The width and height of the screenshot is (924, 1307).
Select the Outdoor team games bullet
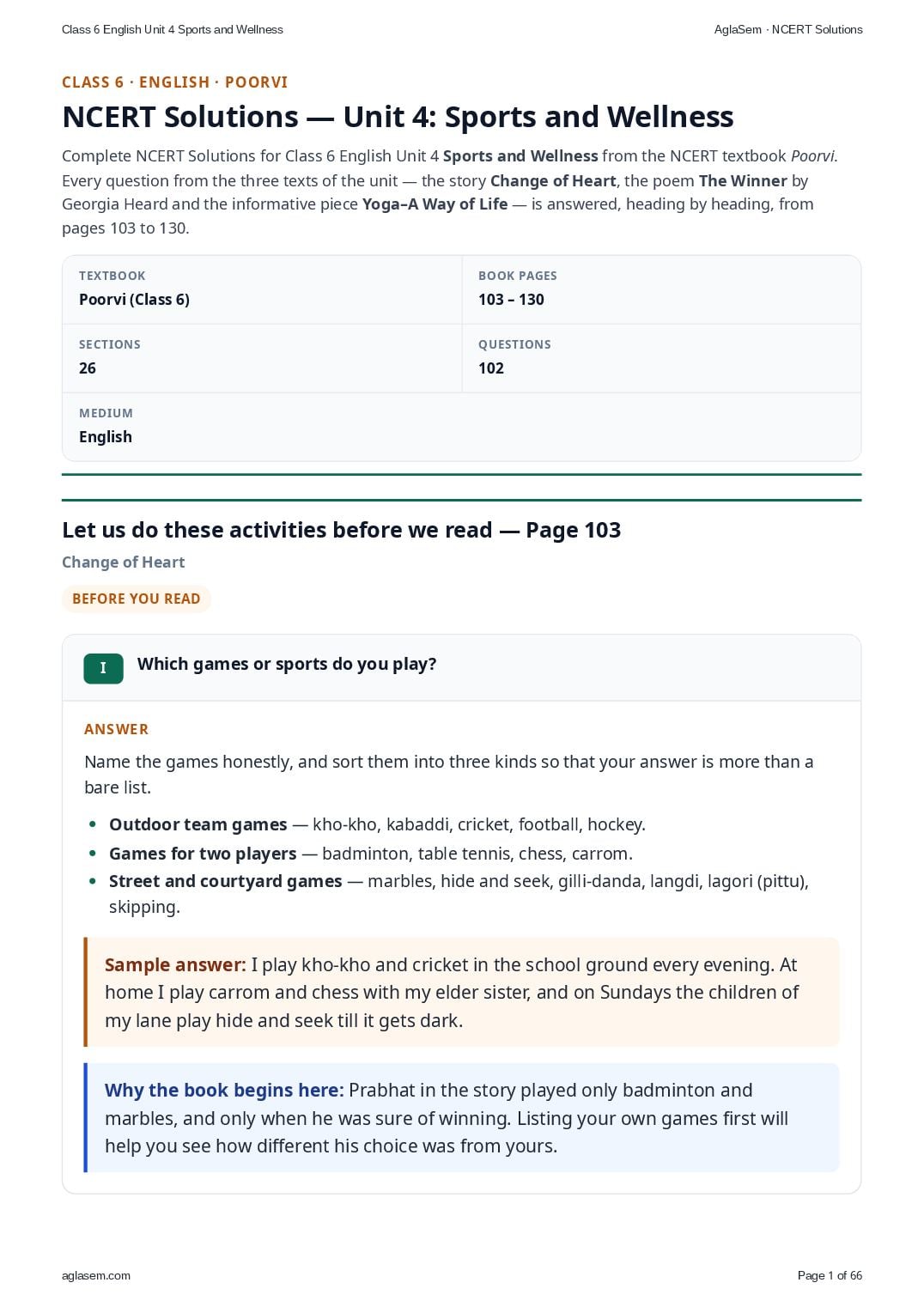click(x=377, y=824)
